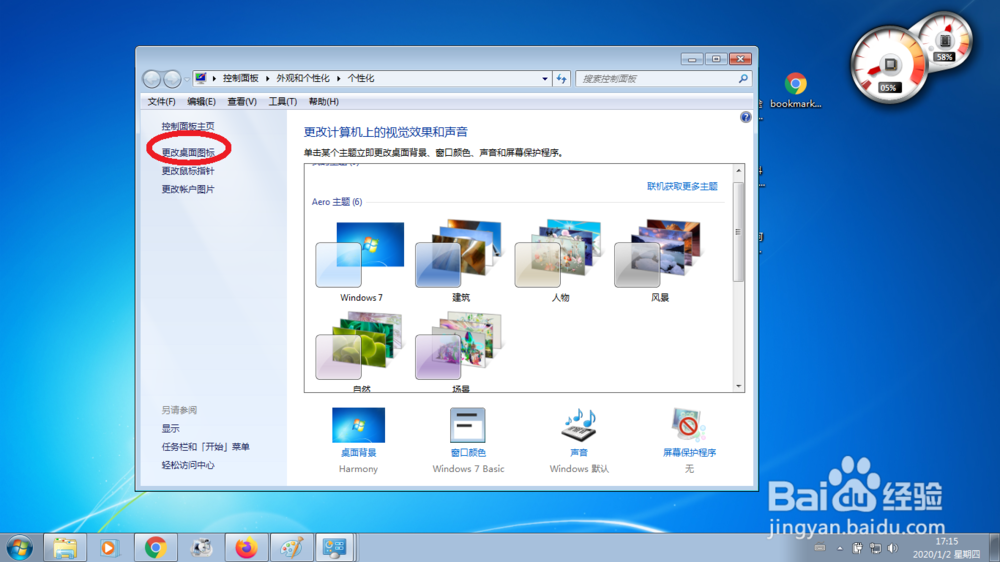Expand the arrow before 控制面板 breadcrumb
Image resolution: width=1000 pixels, height=562 pixels.
[214, 78]
